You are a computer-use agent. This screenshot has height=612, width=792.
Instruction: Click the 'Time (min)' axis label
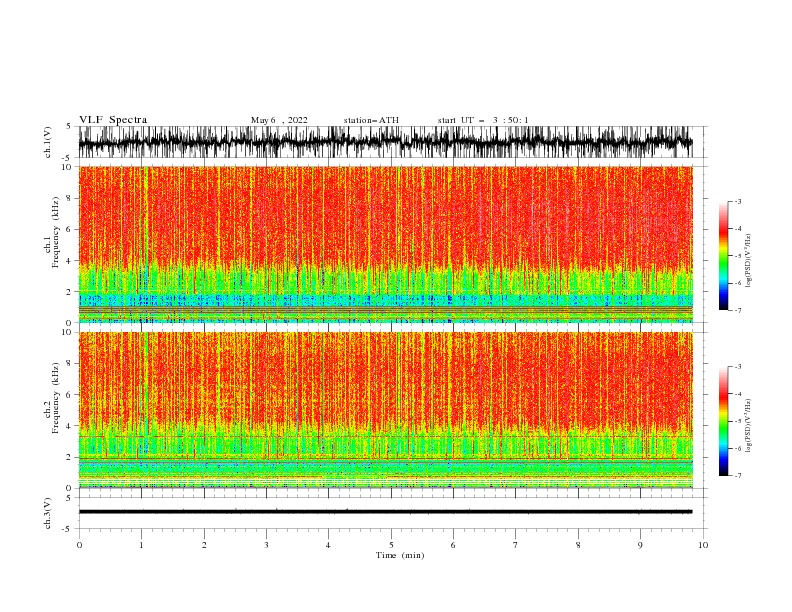coord(400,555)
